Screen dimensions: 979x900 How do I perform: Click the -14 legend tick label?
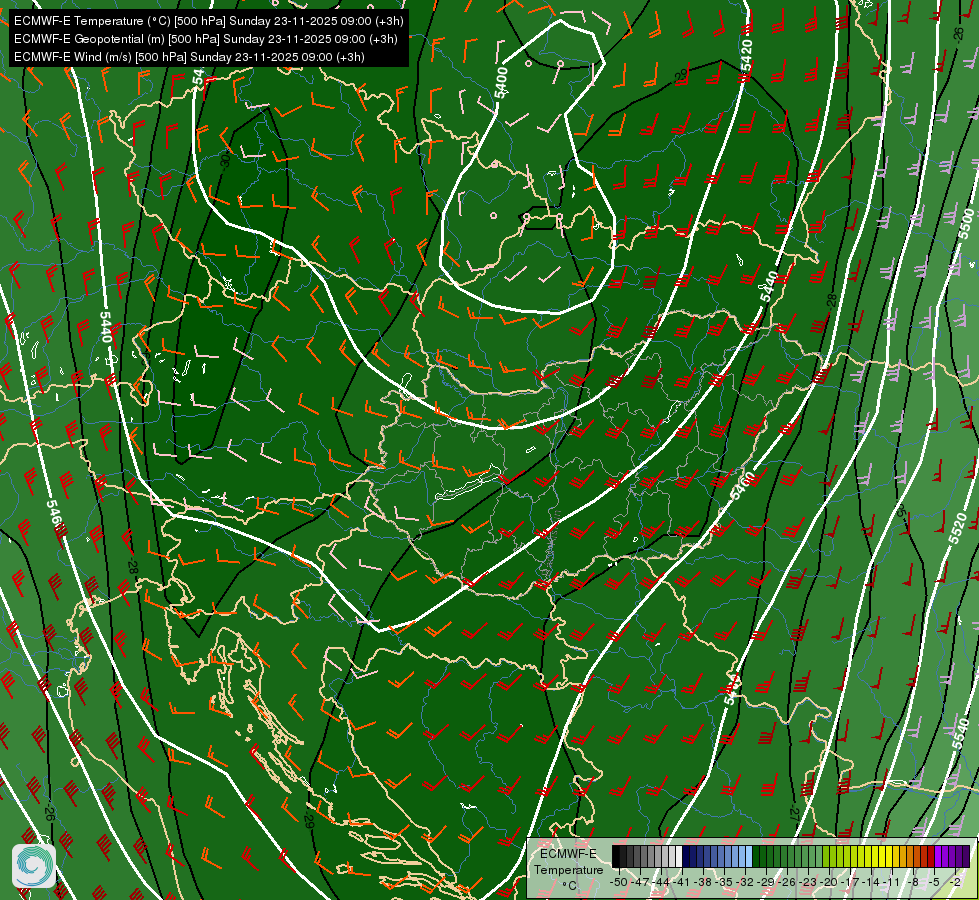pyautogui.click(x=870, y=882)
